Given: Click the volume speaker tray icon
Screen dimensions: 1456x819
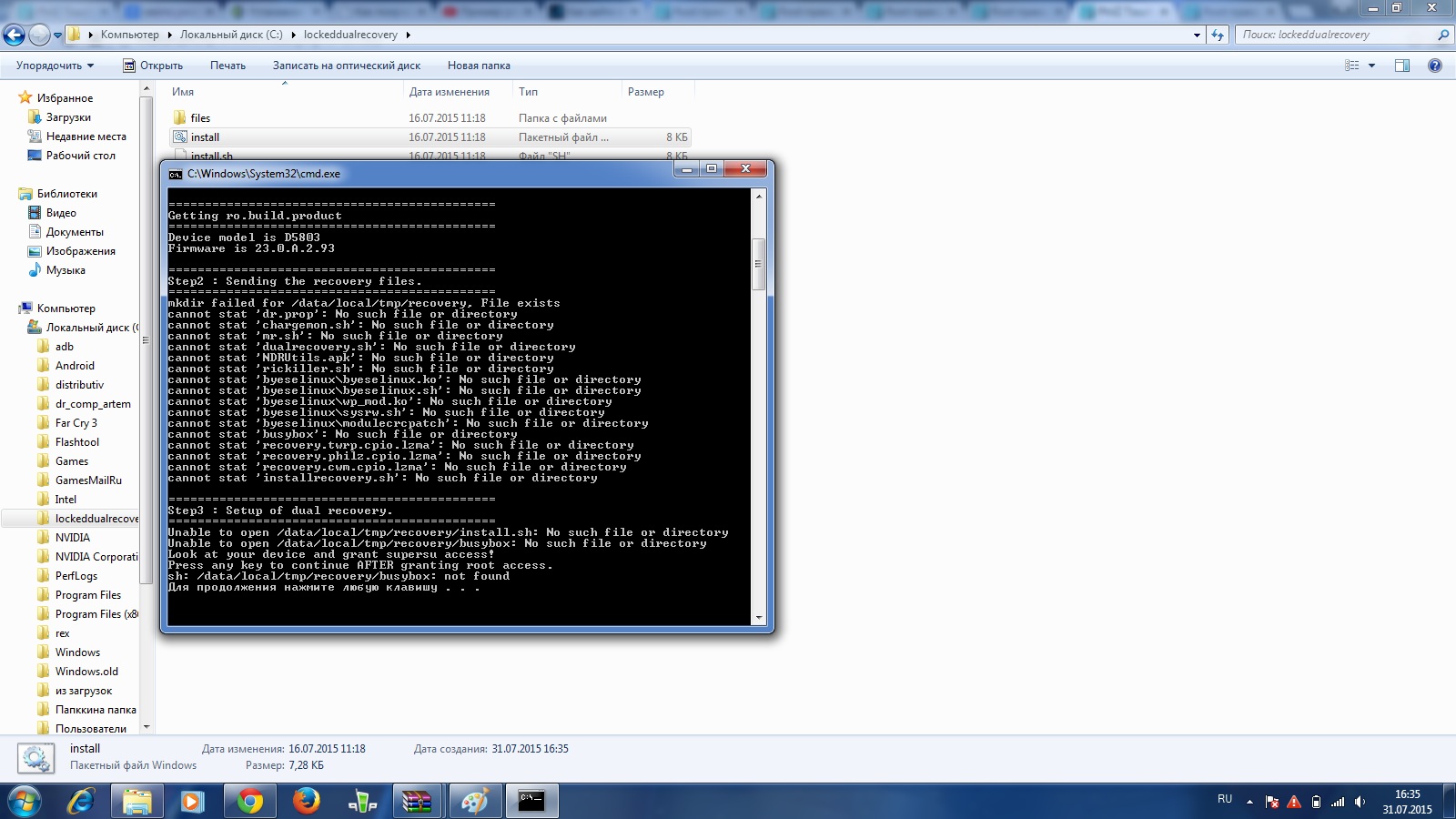Looking at the screenshot, I should pyautogui.click(x=1360, y=802).
